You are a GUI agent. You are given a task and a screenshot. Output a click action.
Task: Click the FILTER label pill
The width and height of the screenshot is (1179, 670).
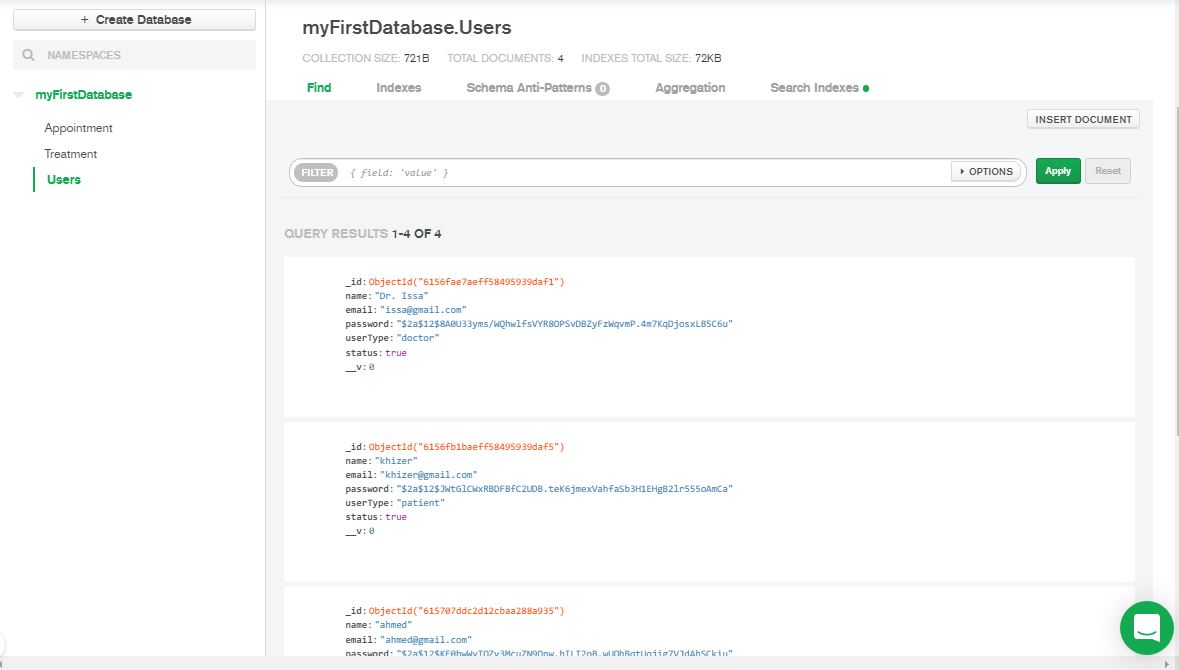point(317,172)
